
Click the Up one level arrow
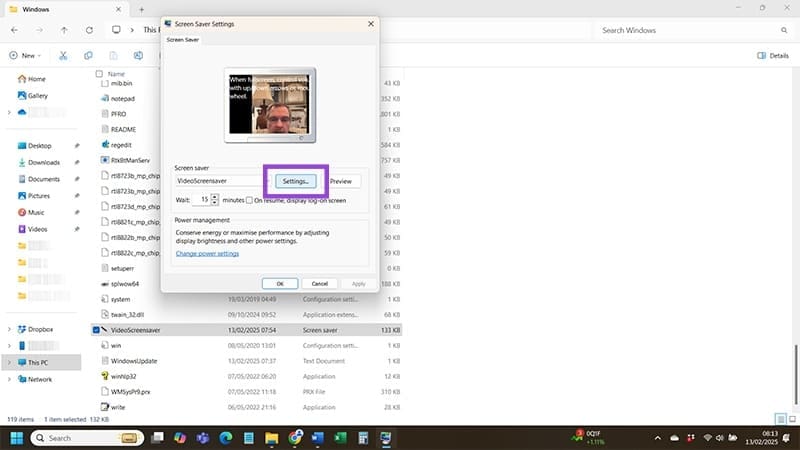64,30
